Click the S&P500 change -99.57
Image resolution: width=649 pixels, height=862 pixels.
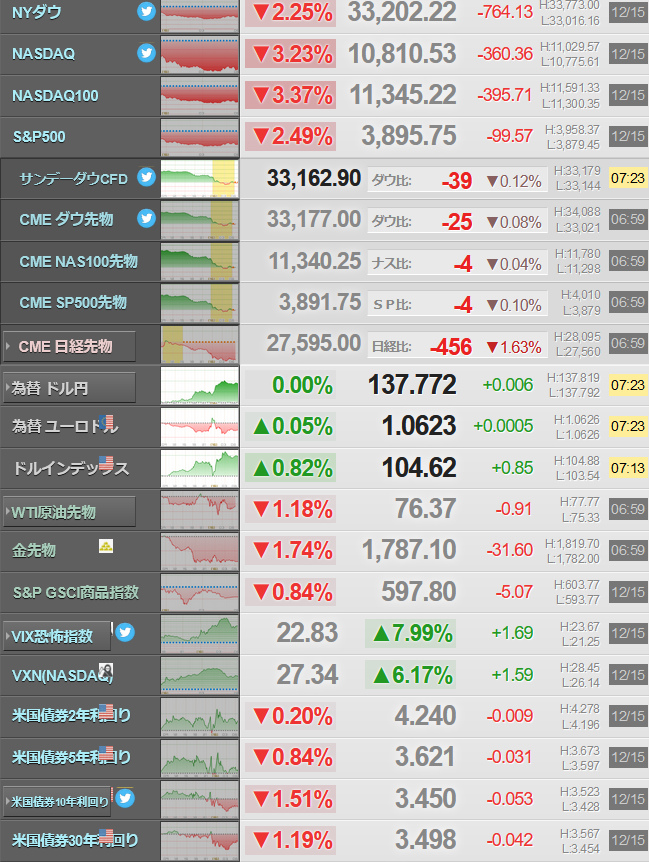pos(509,136)
